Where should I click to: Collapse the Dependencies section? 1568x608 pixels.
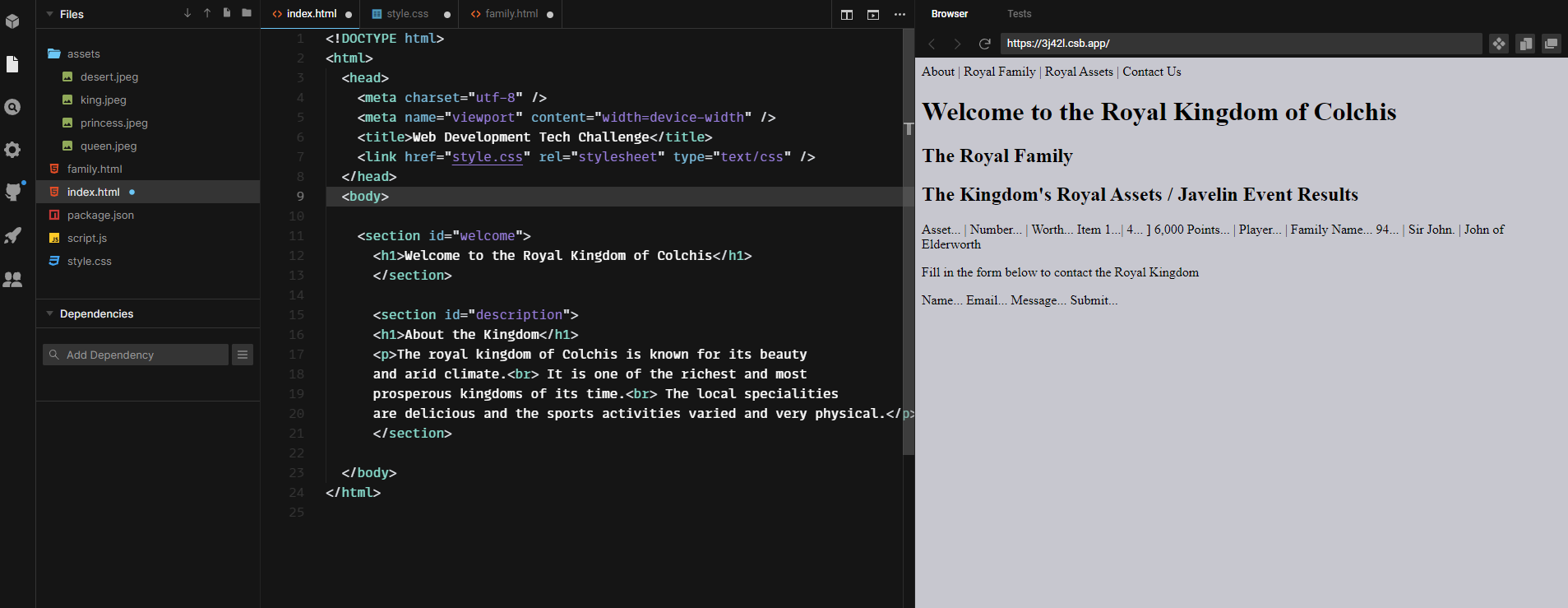point(50,313)
